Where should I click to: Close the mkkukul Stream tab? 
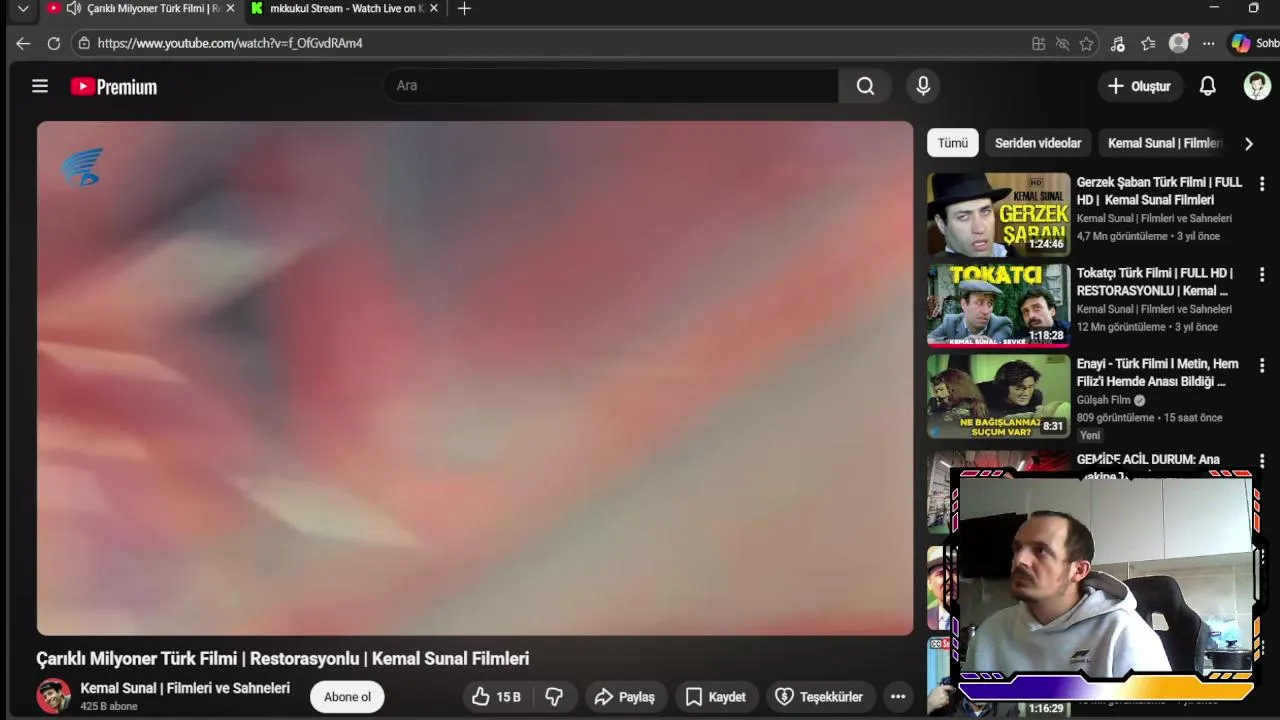[x=434, y=8]
